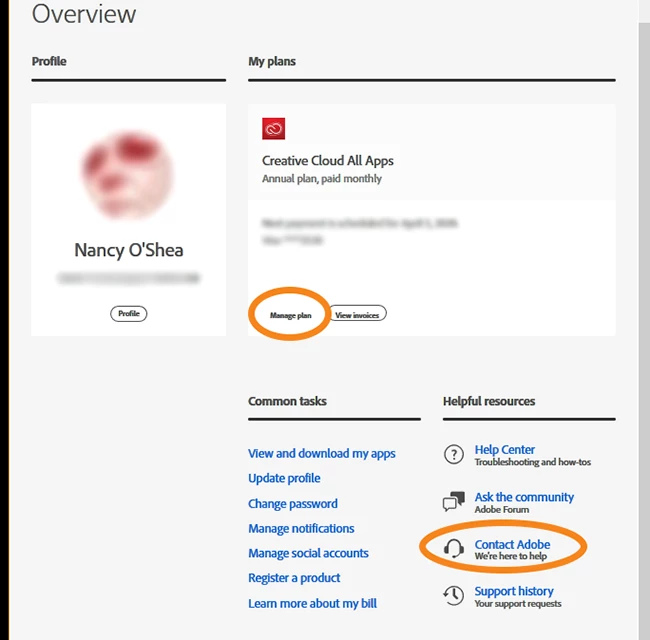Click 'Annual plan, paid monthly' text
This screenshot has width=650, height=640.
click(x=322, y=179)
